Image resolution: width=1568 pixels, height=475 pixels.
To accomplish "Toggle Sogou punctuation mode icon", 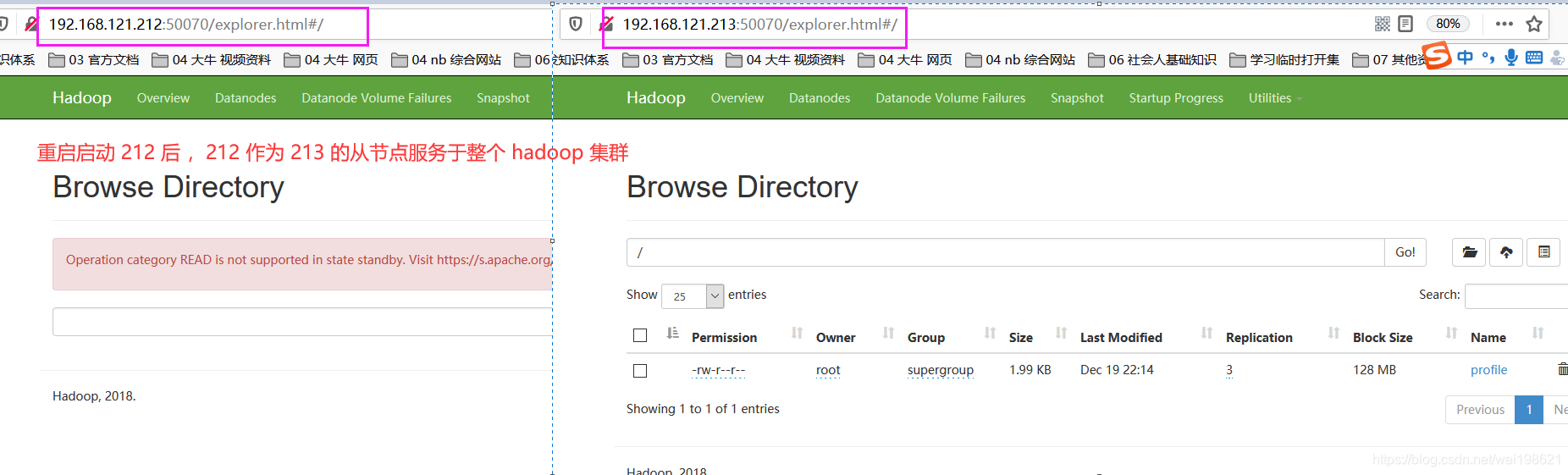I will pyautogui.click(x=1488, y=58).
